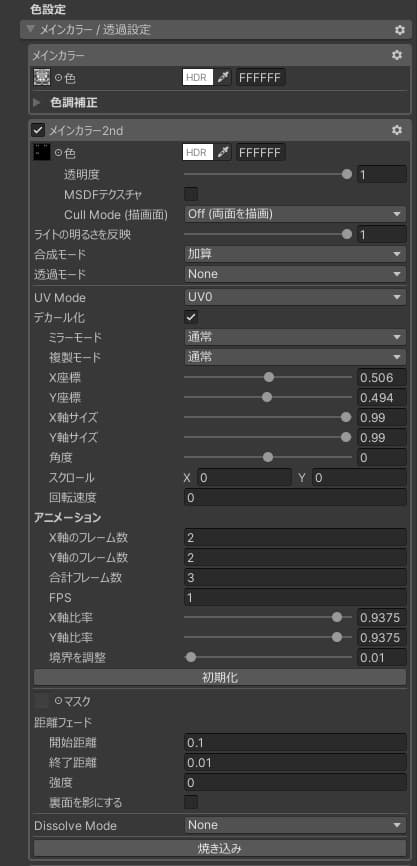Disable the メインカラー2nd checkbox
Screen dimensions: 417x866
pos(38,131)
